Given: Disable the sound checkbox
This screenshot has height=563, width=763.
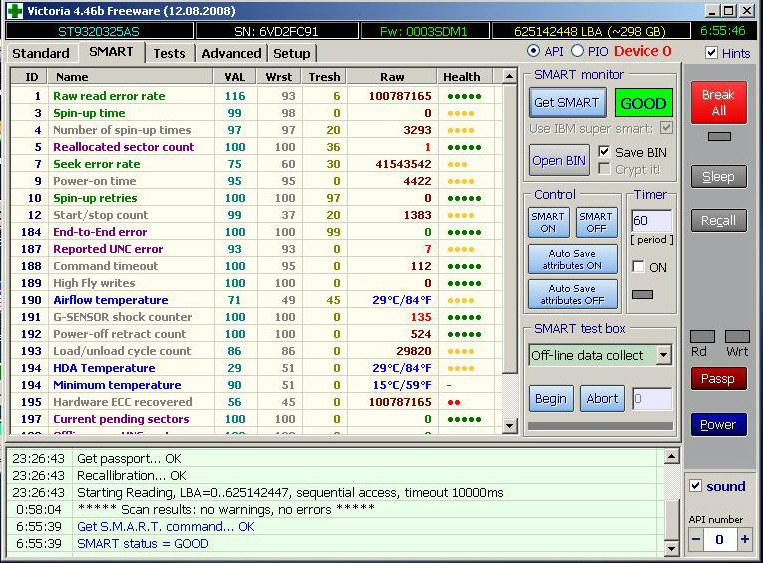Looking at the screenshot, I should [x=696, y=486].
